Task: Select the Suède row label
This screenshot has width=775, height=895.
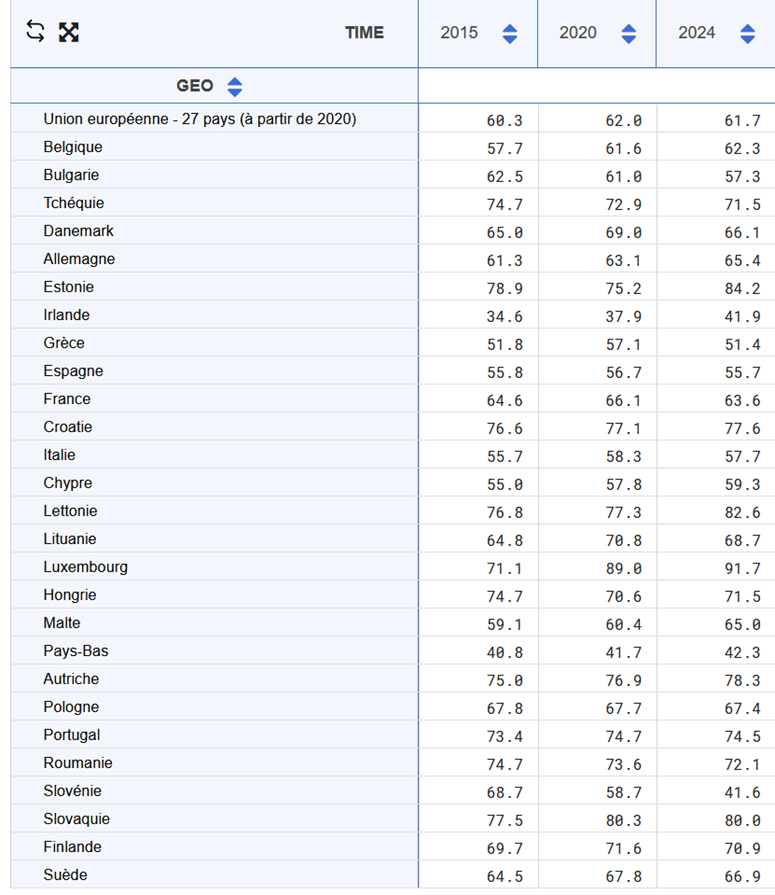Action: click(65, 875)
